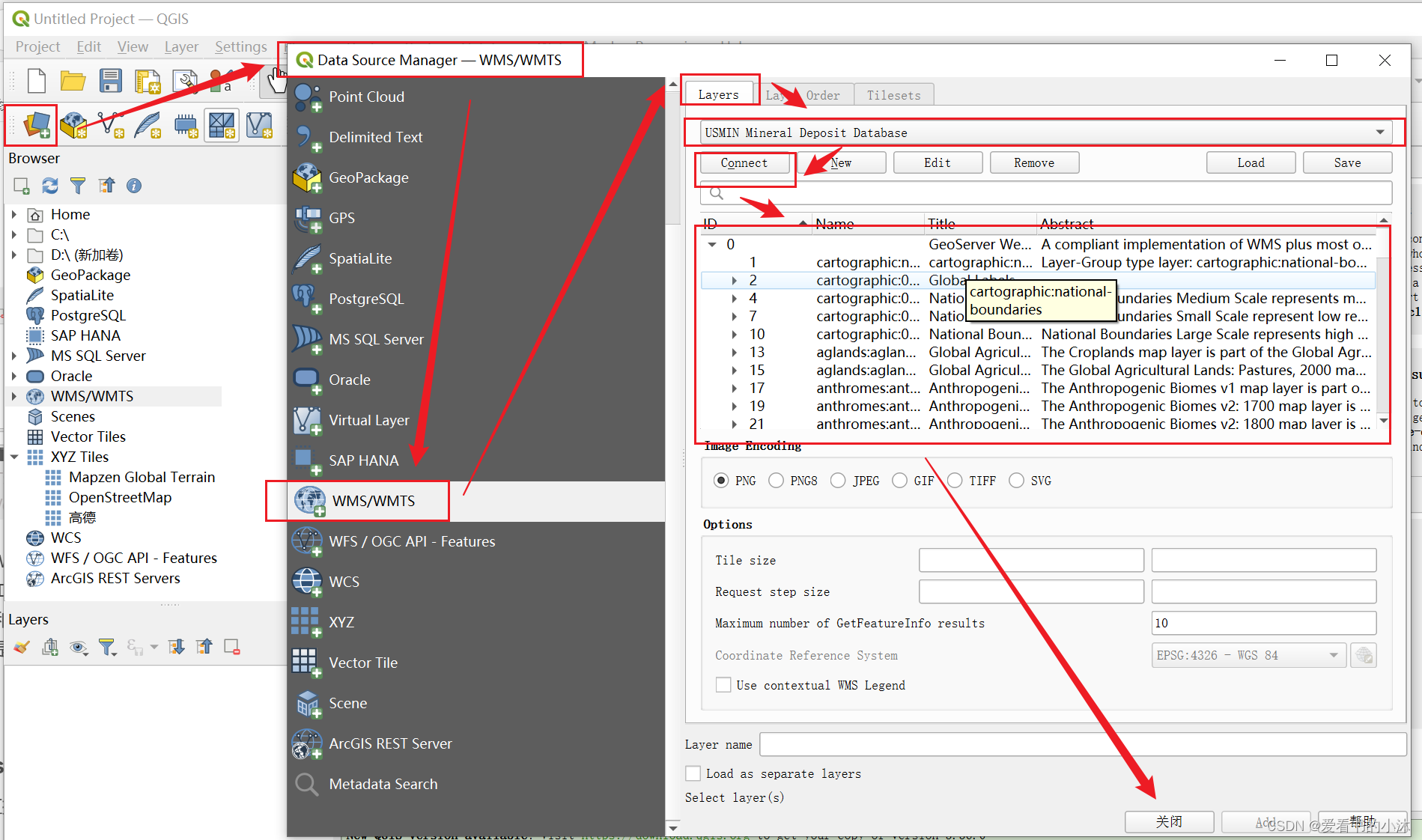
Task: Open OpenStreetMap under XYZ Tiles
Action: tap(120, 497)
